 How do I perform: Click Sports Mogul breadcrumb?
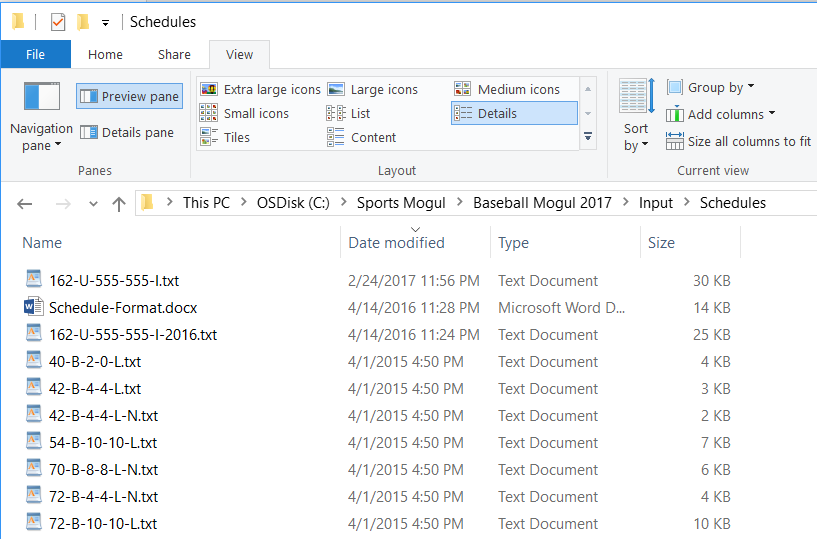click(x=401, y=203)
